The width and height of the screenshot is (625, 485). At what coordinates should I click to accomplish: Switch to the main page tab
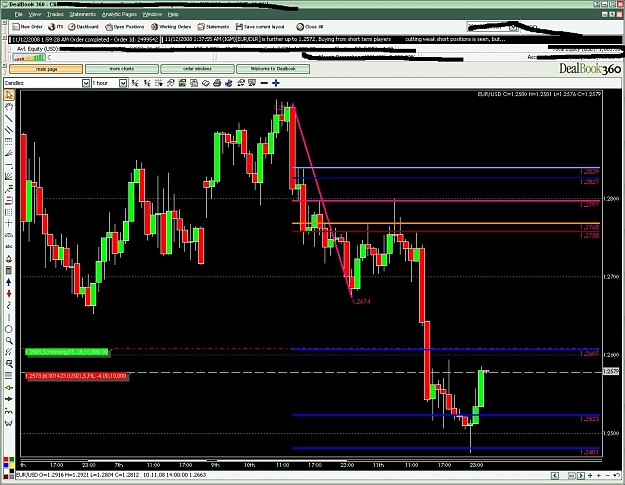tap(46, 69)
